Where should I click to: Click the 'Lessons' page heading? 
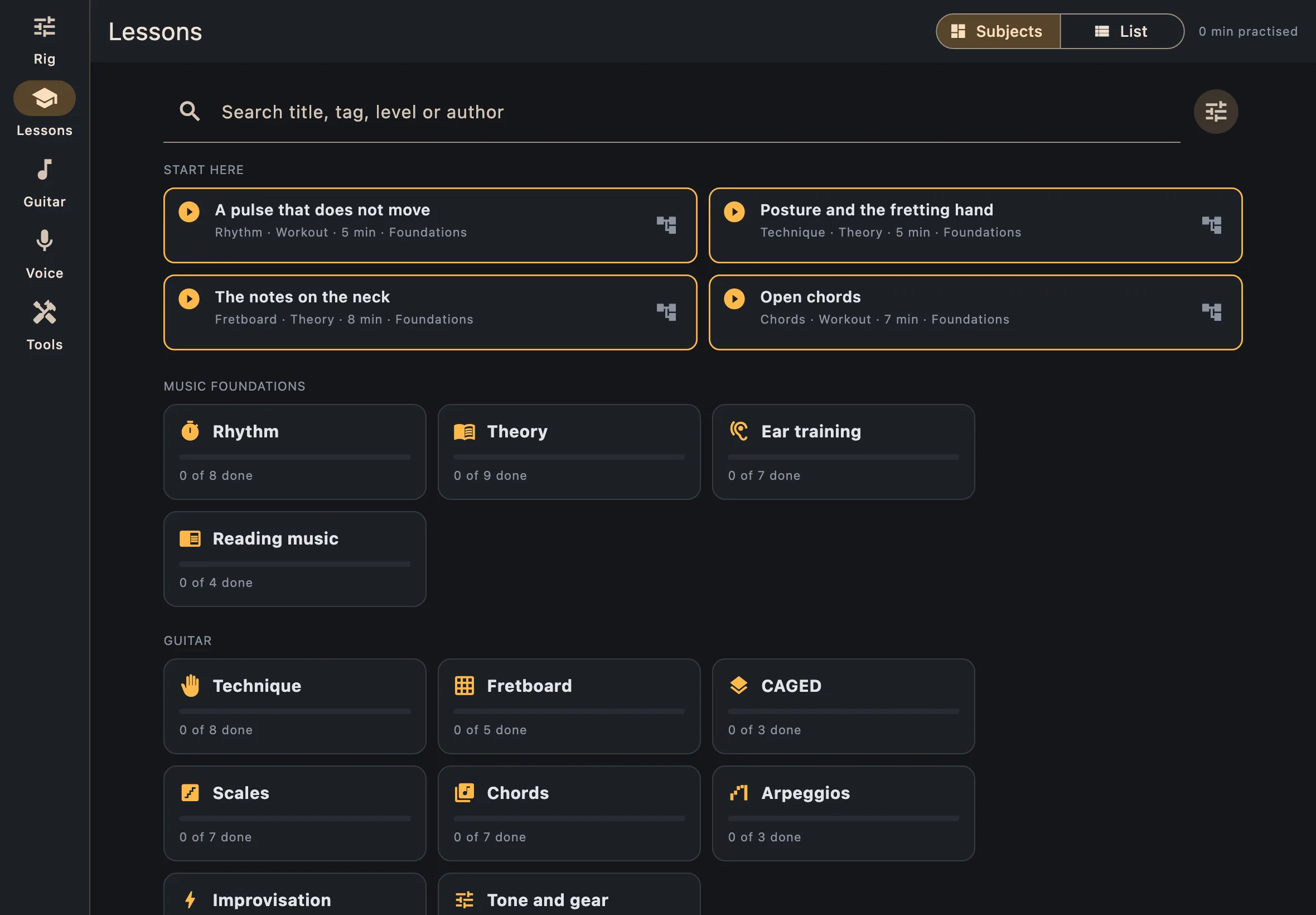coord(155,32)
